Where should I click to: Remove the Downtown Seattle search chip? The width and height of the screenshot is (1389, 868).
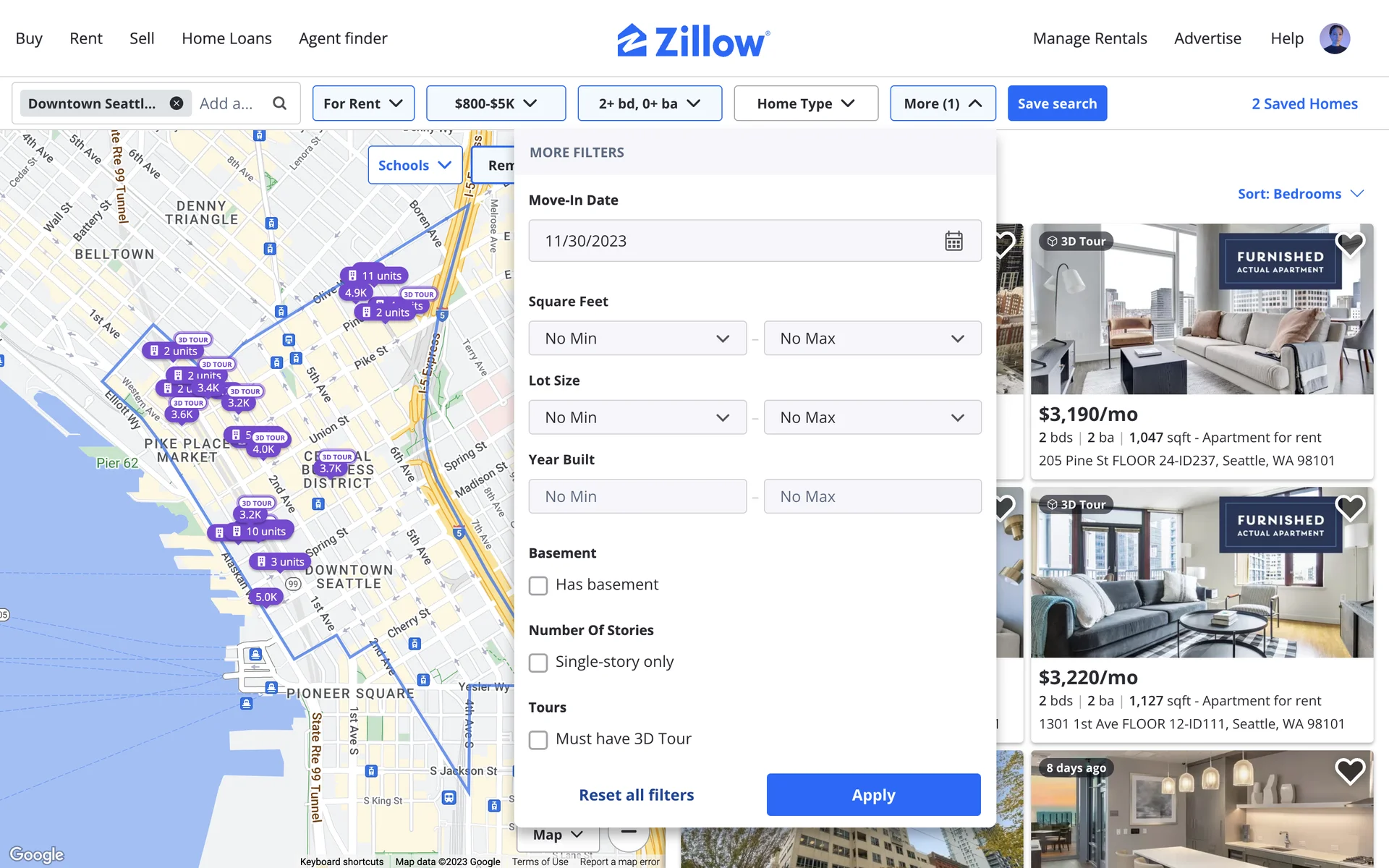pos(177,103)
